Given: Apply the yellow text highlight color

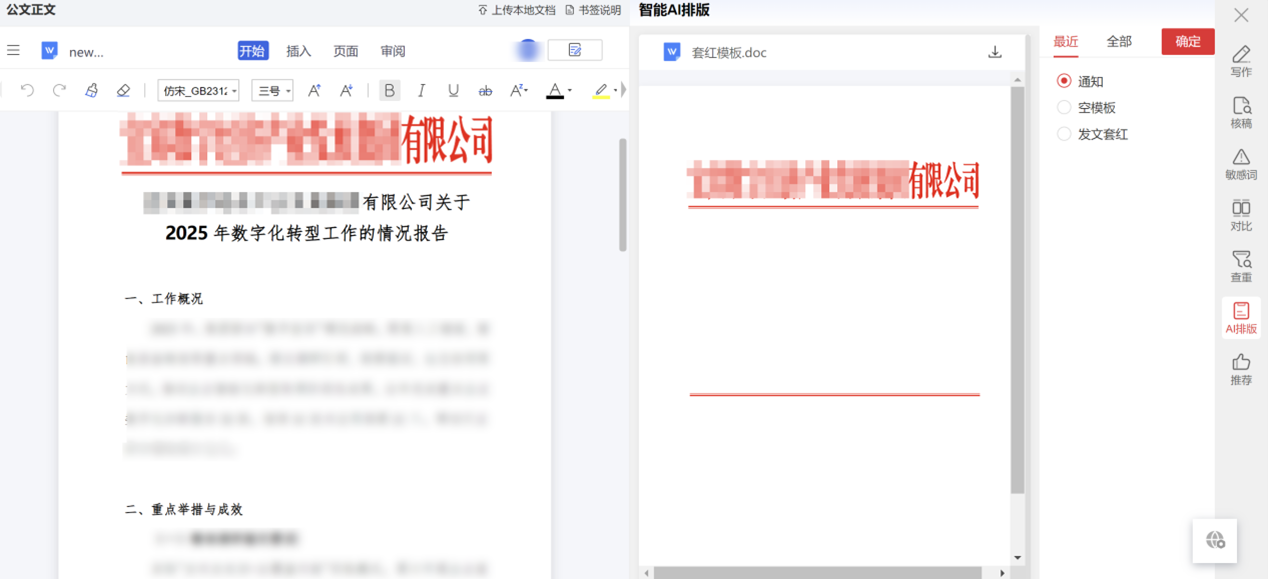Looking at the screenshot, I should pyautogui.click(x=599, y=90).
